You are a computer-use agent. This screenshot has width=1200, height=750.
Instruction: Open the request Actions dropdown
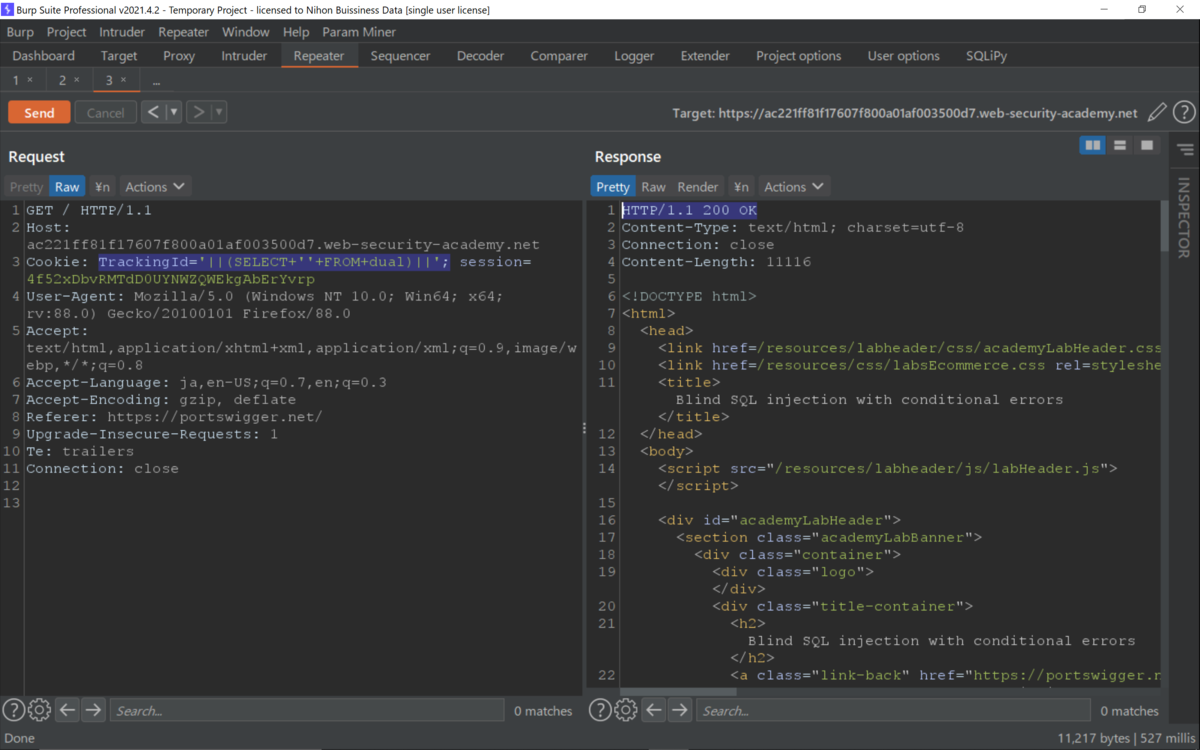[x=155, y=186]
